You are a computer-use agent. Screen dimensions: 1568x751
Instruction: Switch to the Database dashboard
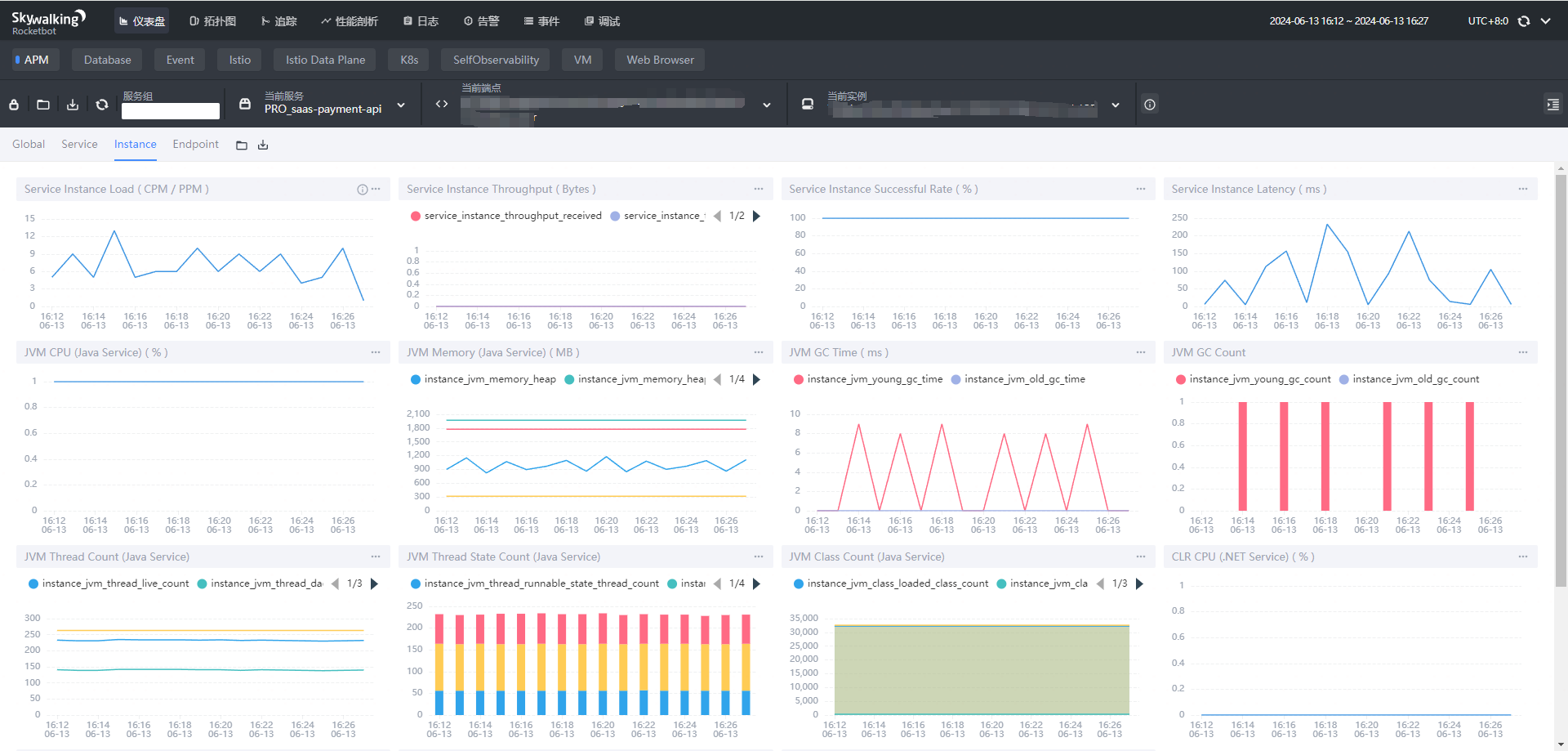point(107,60)
